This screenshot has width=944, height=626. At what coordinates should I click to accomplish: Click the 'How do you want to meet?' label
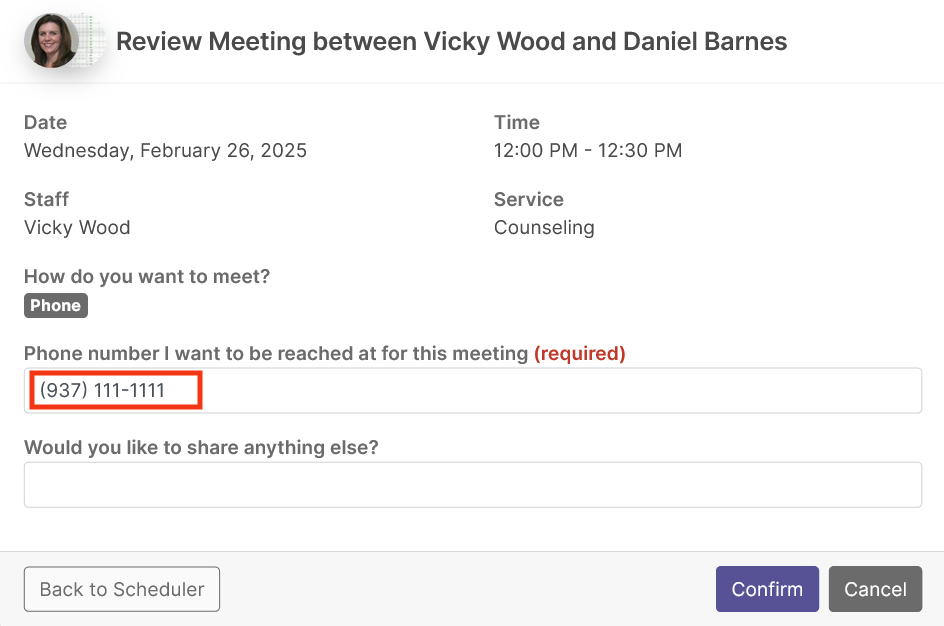[x=147, y=276]
